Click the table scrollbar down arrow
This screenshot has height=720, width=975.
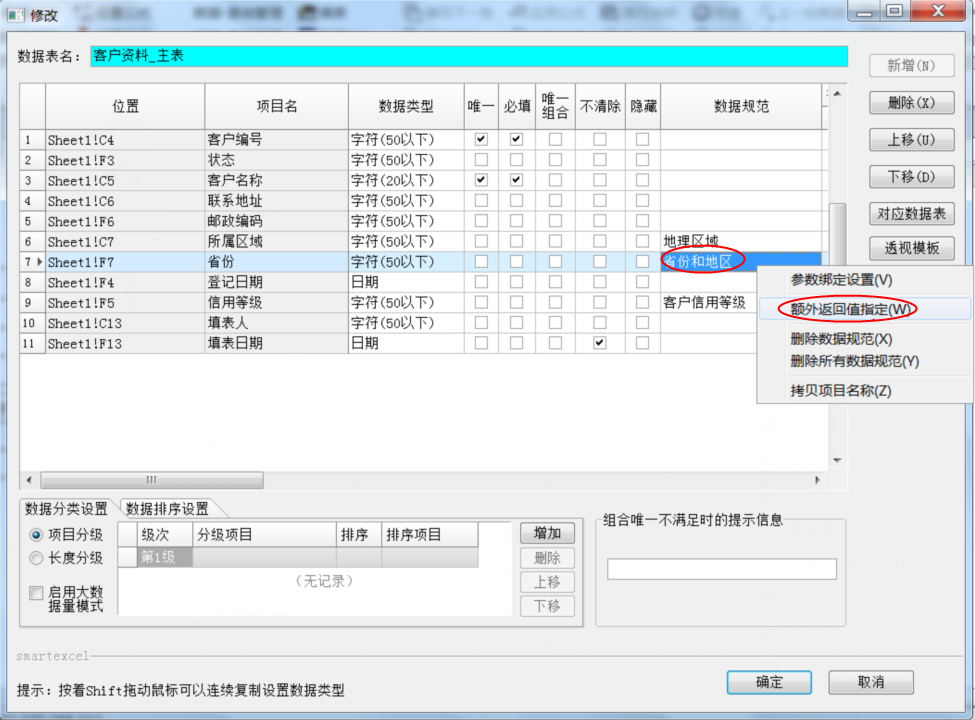click(837, 461)
